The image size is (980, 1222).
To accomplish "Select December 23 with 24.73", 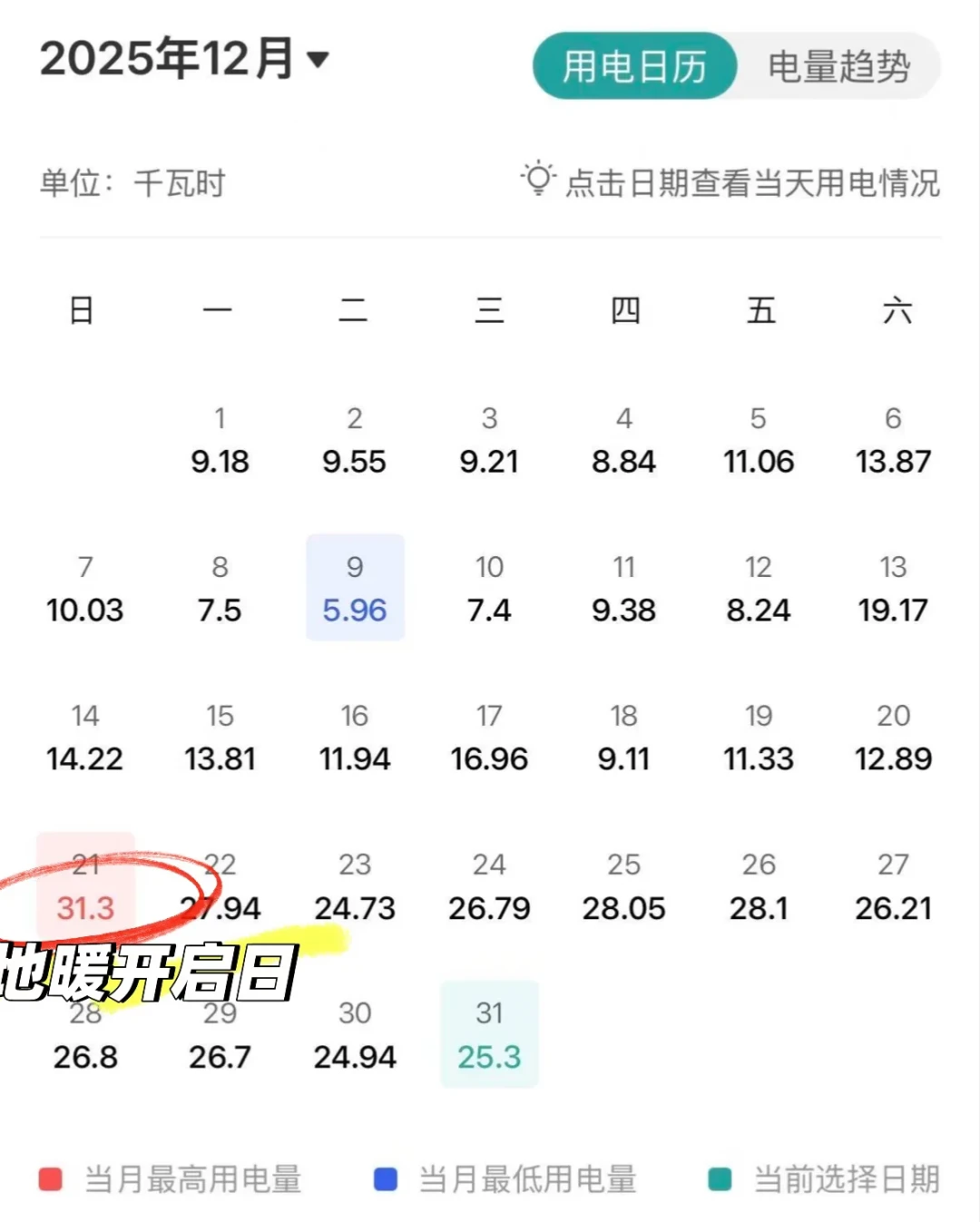I will (355, 886).
